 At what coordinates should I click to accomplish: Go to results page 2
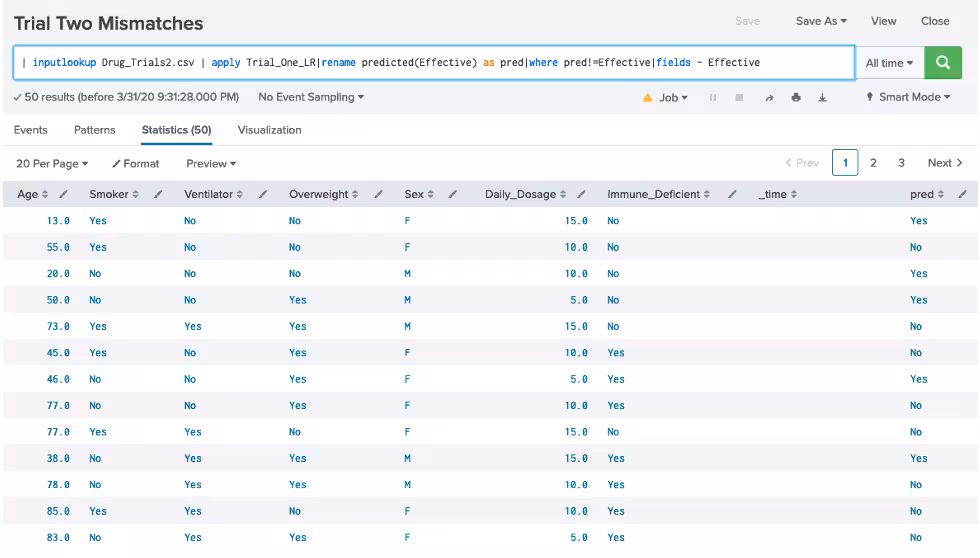[x=873, y=163]
